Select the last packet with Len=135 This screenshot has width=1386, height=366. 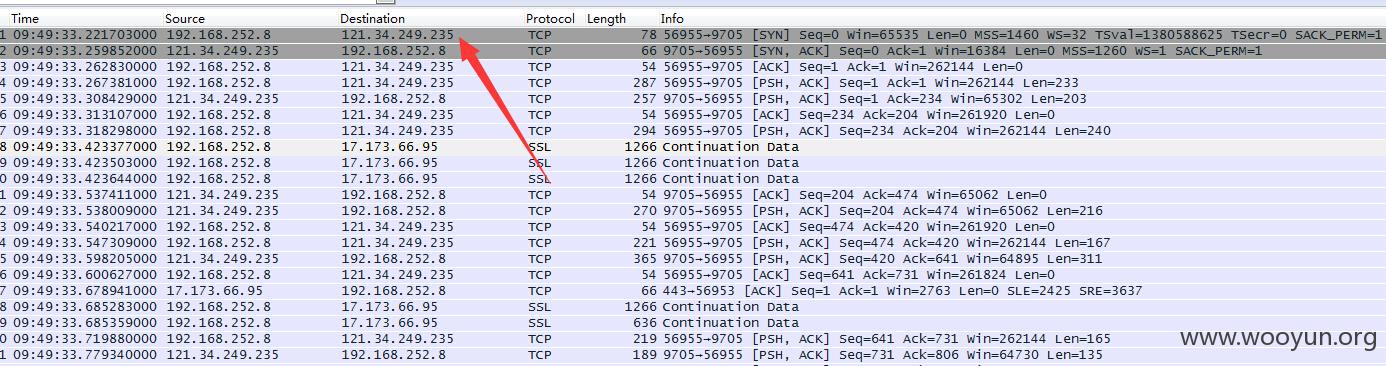point(693,354)
